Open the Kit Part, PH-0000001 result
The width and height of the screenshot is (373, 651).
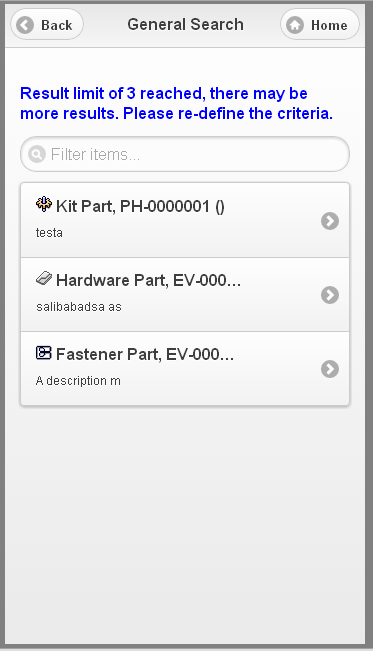click(x=185, y=220)
